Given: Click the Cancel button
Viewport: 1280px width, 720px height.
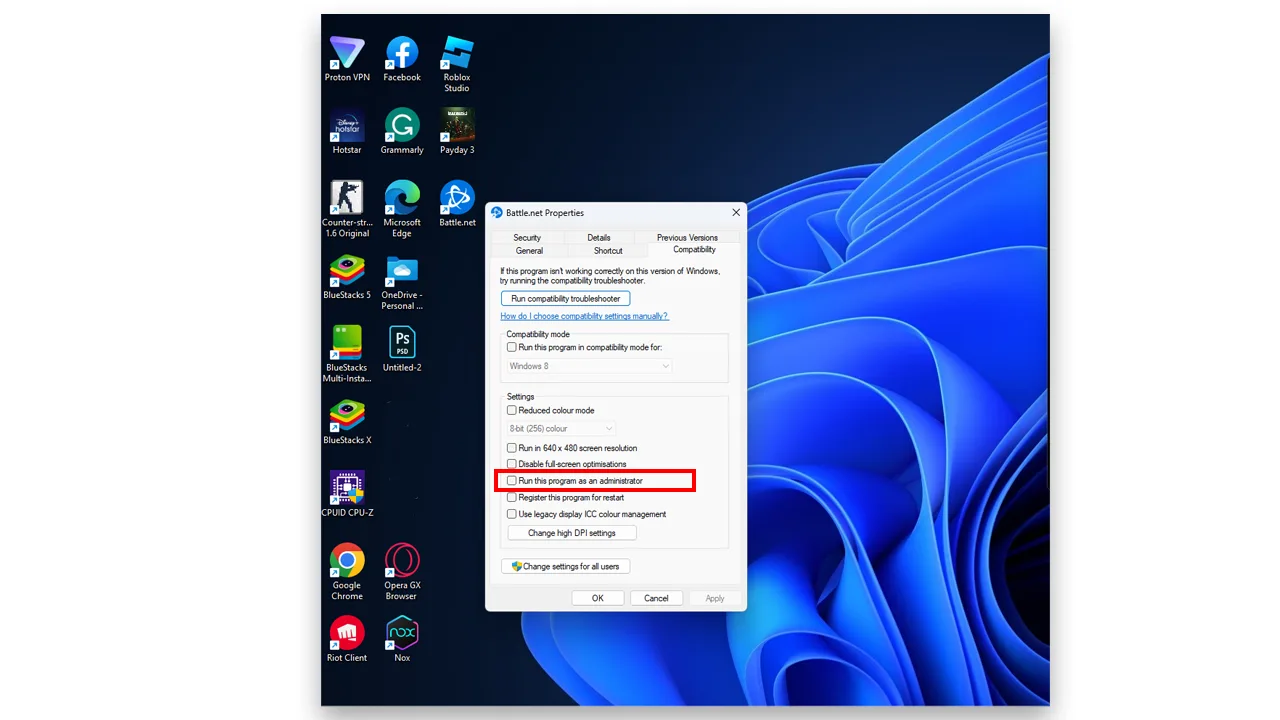Looking at the screenshot, I should (656, 598).
